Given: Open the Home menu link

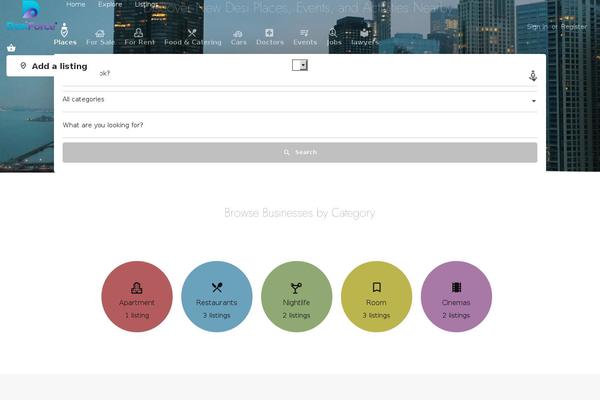Looking at the screenshot, I should point(76,5).
